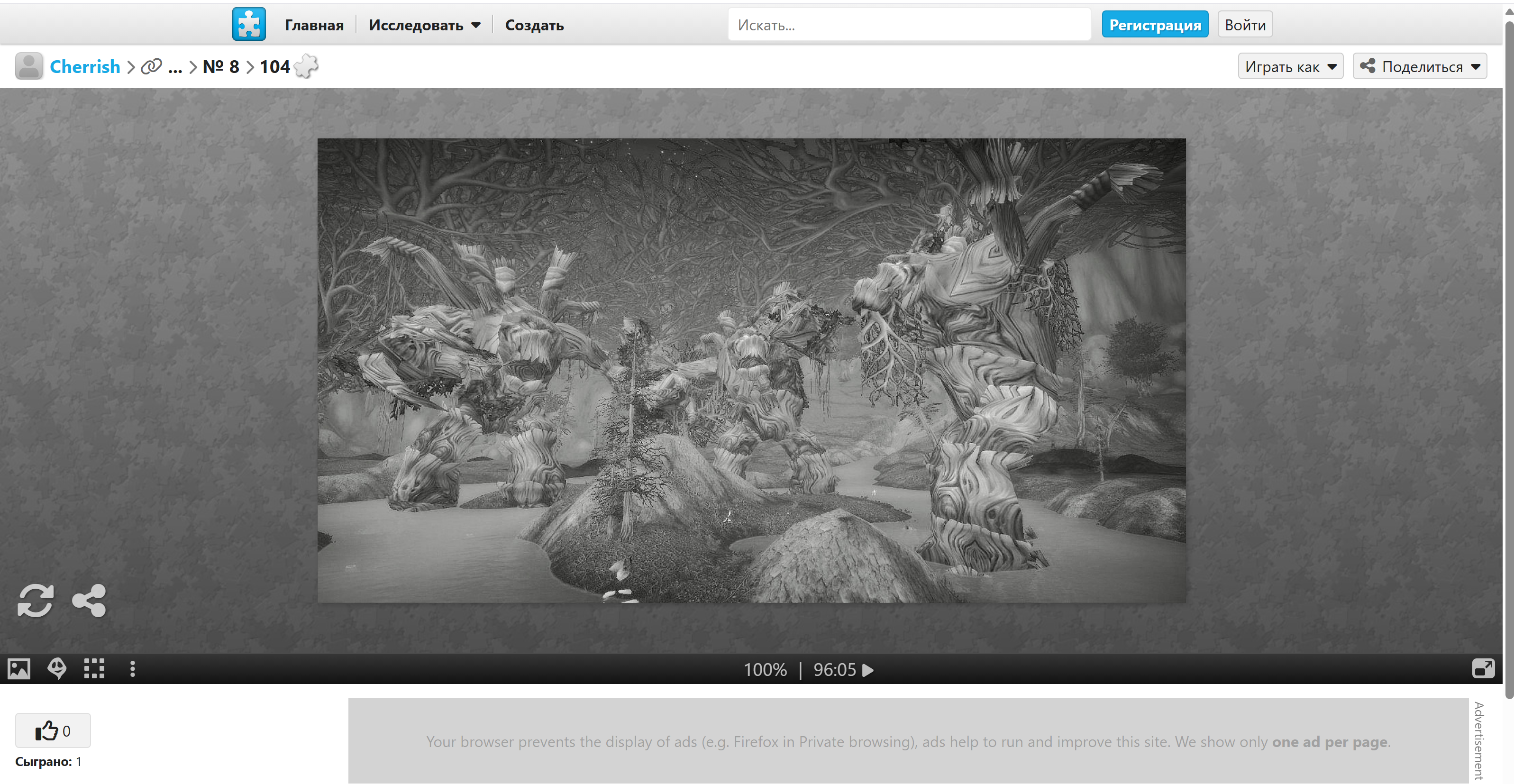The height and width of the screenshot is (784, 1514).
Task: Open the Играть как dropdown
Action: [x=1290, y=66]
